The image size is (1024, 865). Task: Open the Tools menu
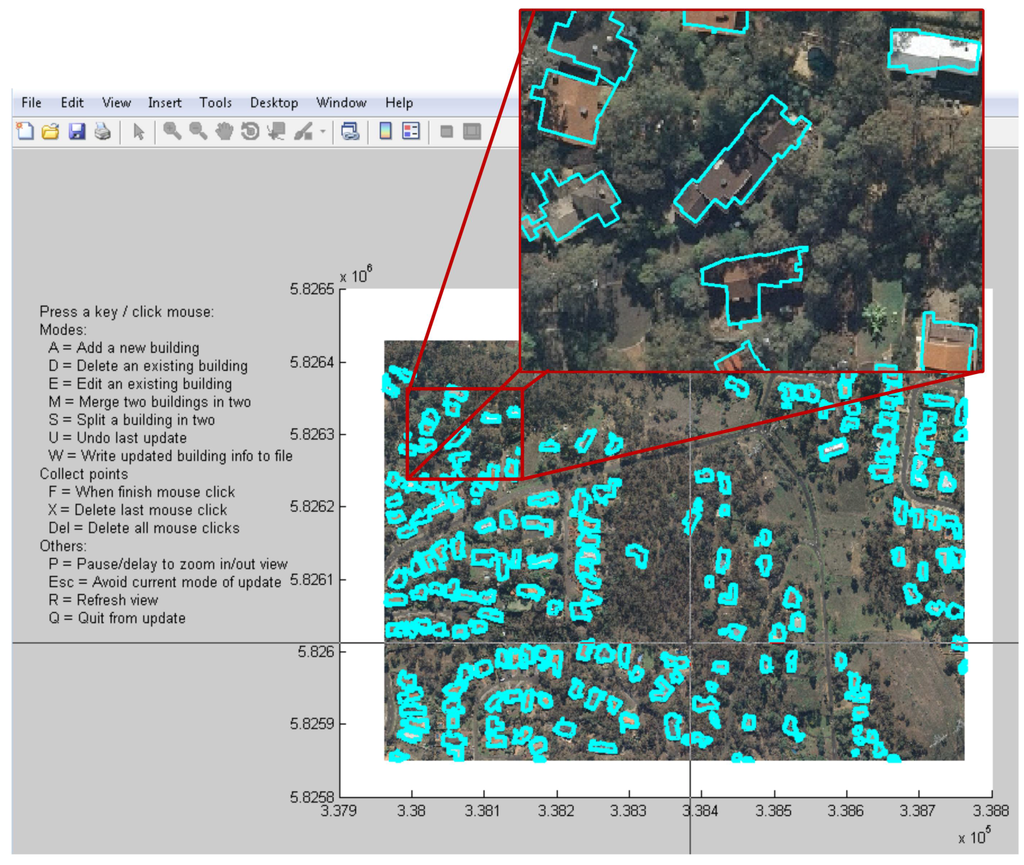click(215, 102)
